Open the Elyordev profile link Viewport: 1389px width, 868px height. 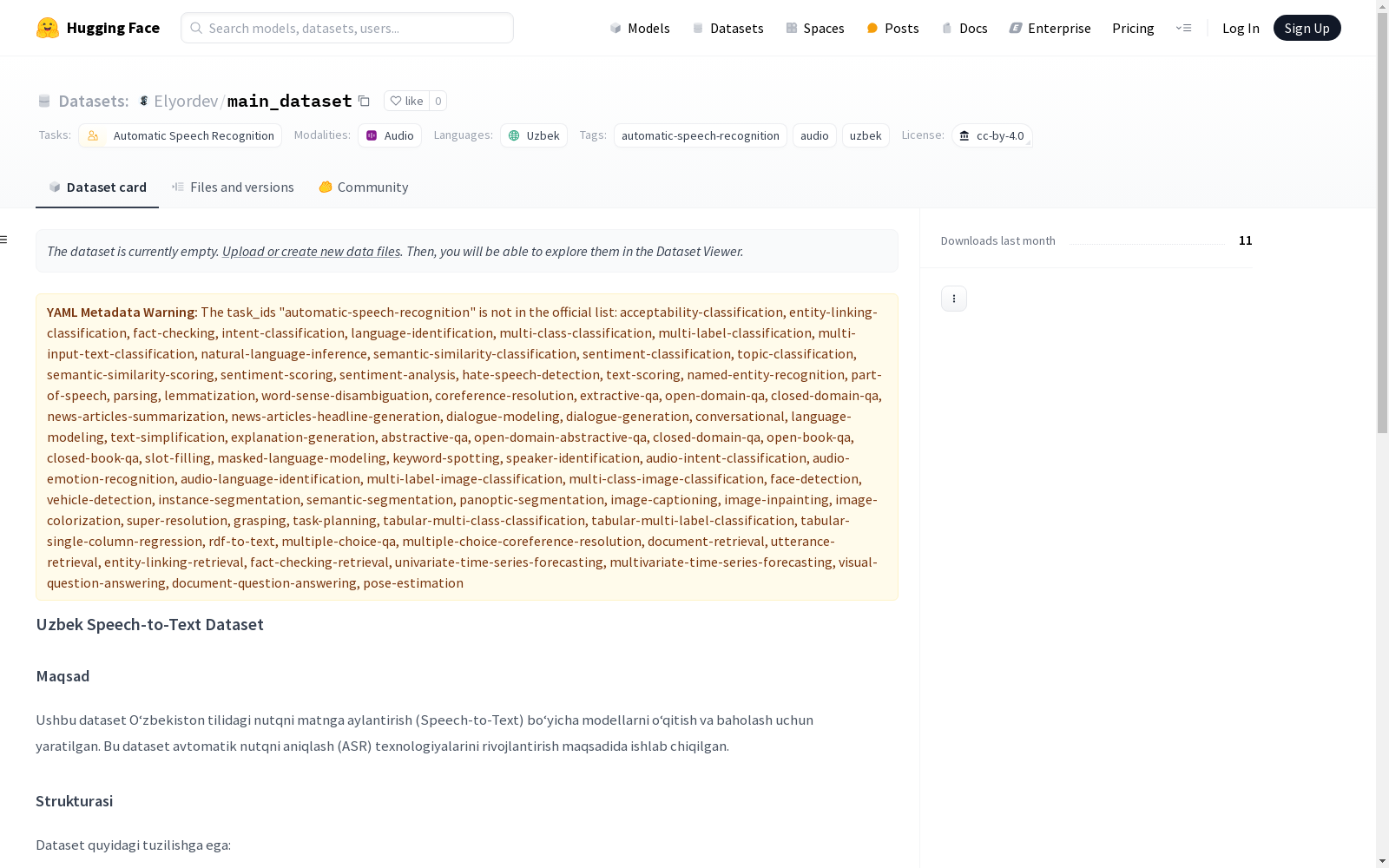tap(186, 101)
